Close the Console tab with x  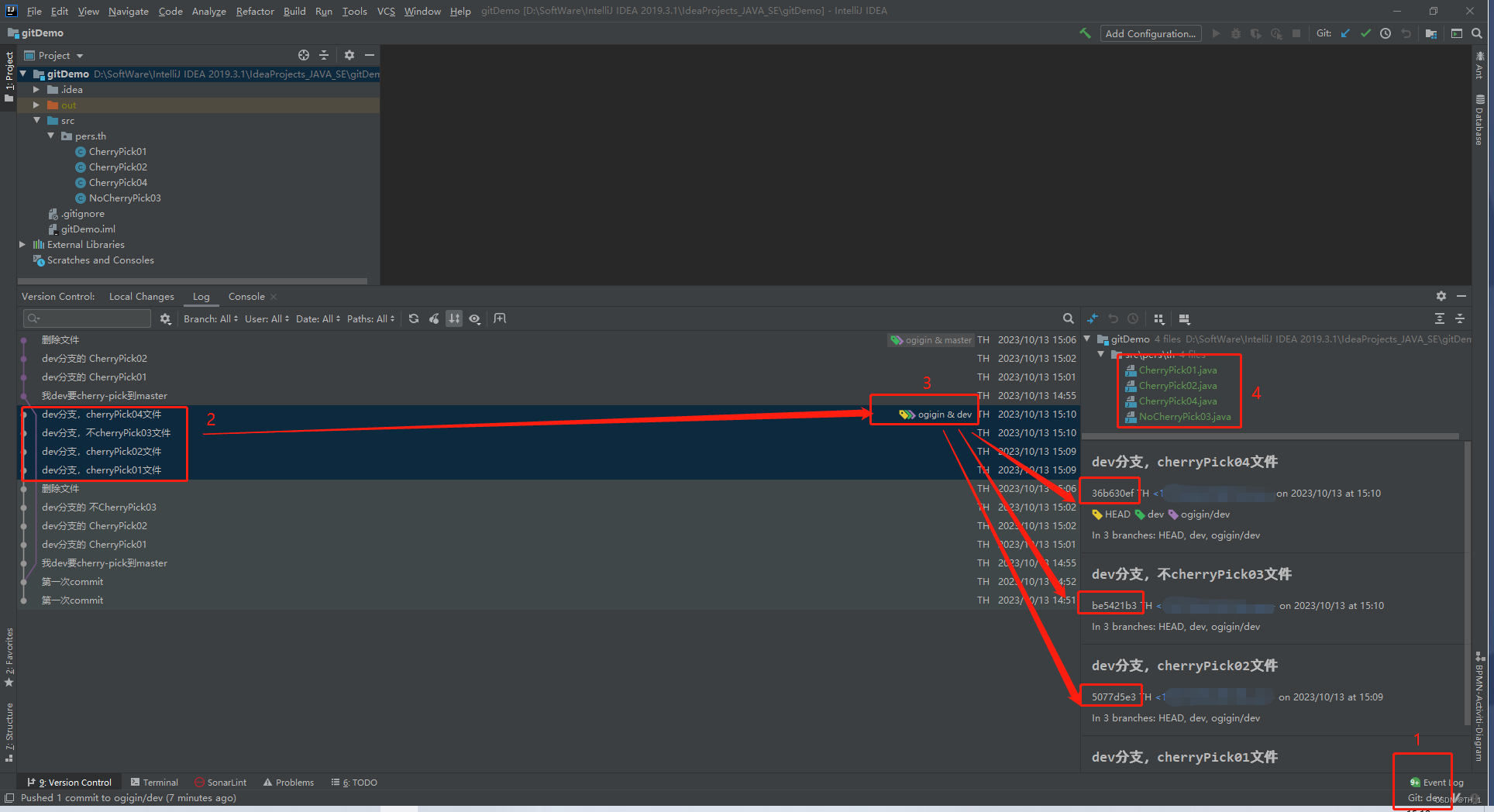point(274,297)
